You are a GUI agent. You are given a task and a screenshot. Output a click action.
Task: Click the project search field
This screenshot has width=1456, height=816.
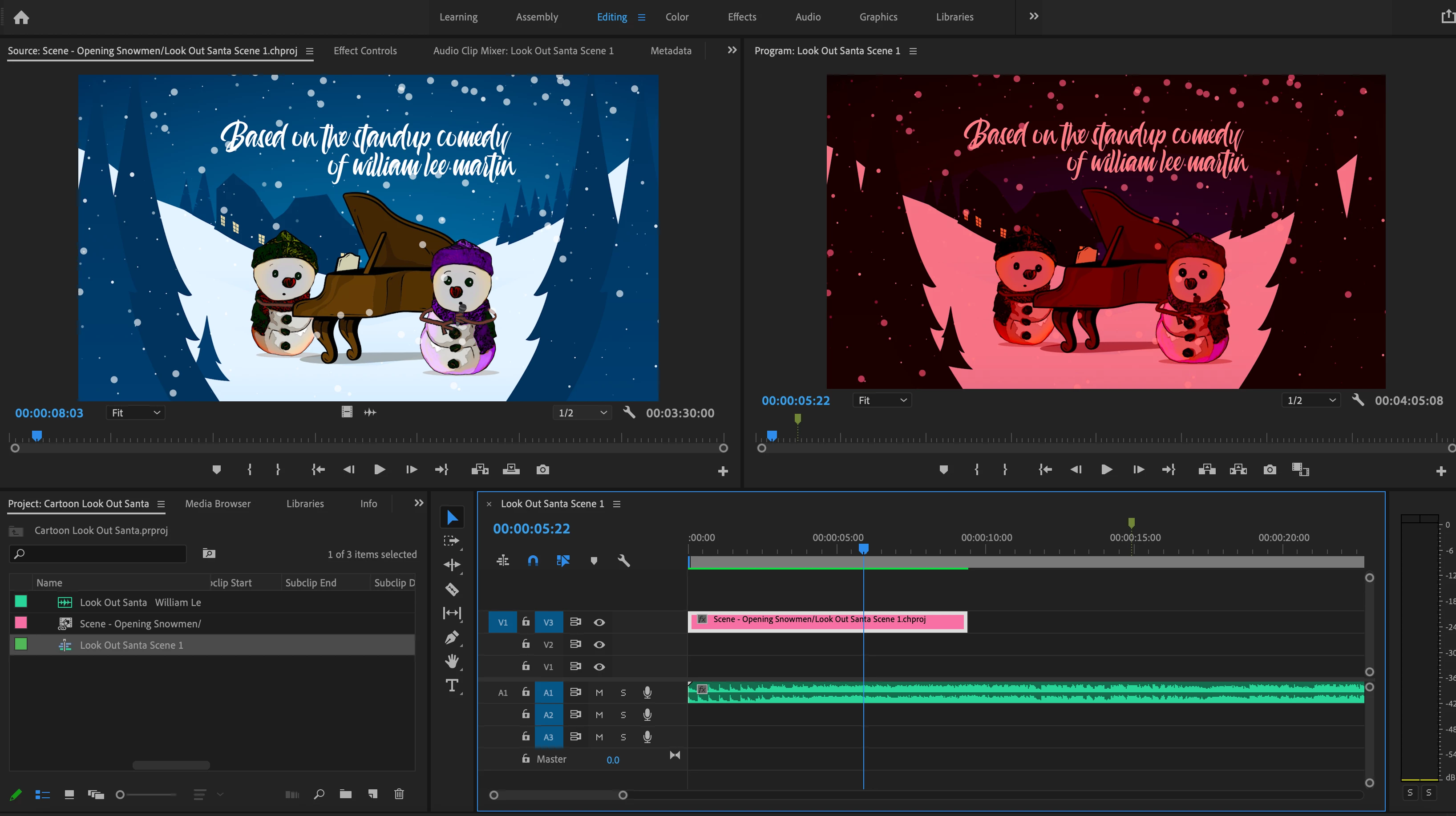pos(102,554)
